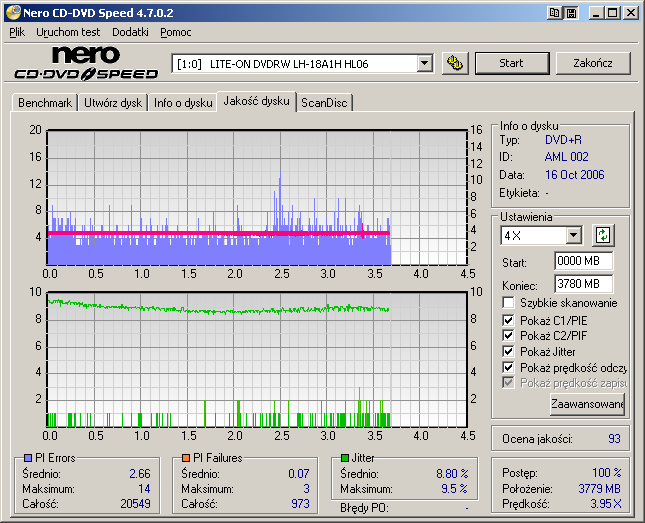Minimize the Nero CD-DVD Speed window
This screenshot has width=645, height=523.
[x=596, y=13]
